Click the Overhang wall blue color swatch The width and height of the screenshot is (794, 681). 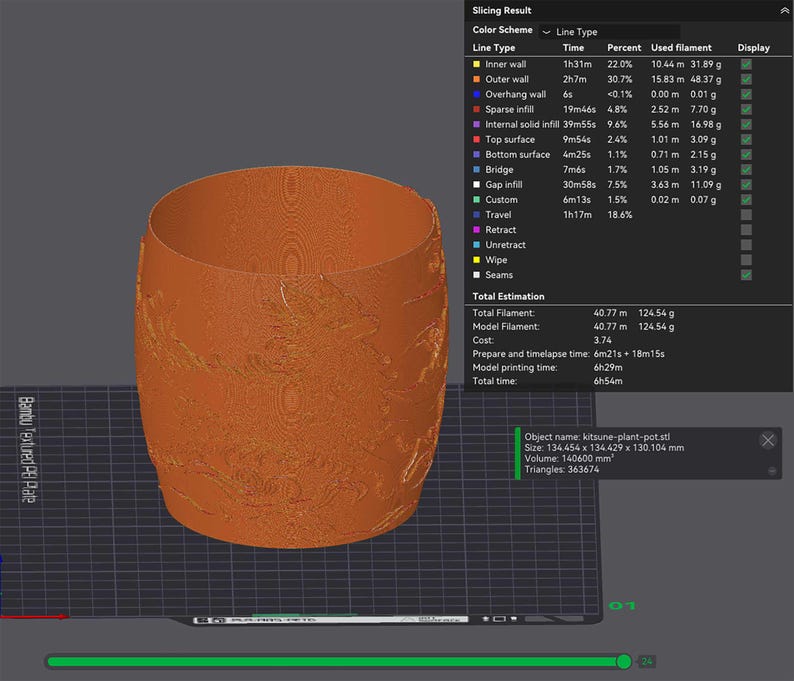(477, 95)
